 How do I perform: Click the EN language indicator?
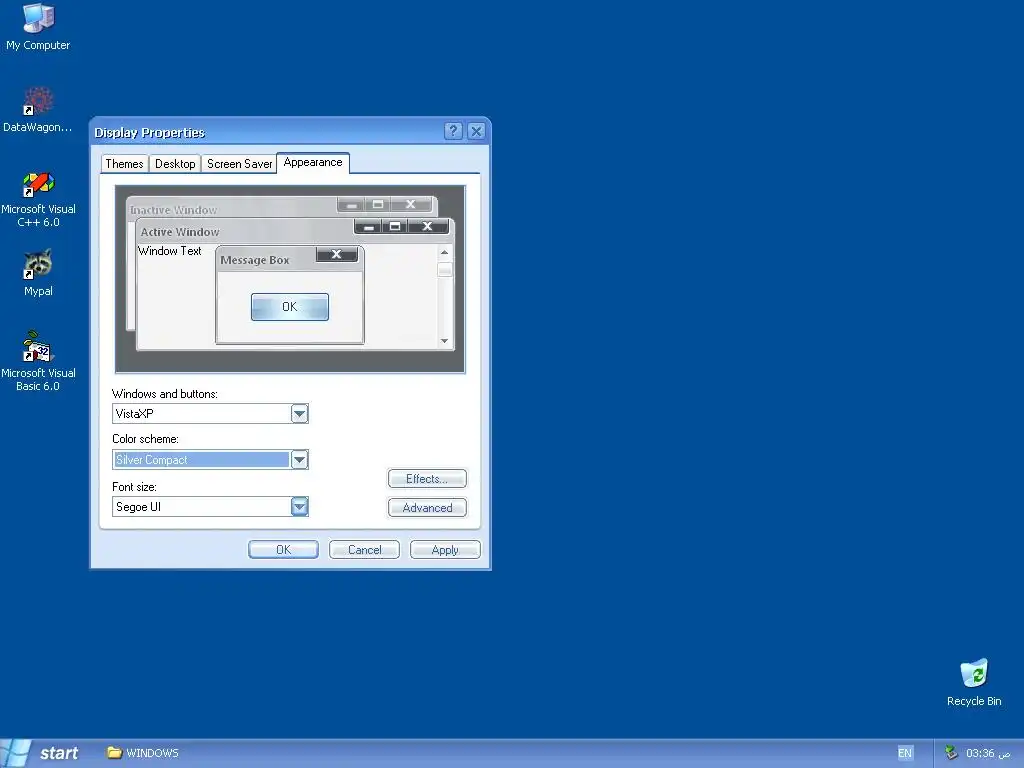[904, 753]
